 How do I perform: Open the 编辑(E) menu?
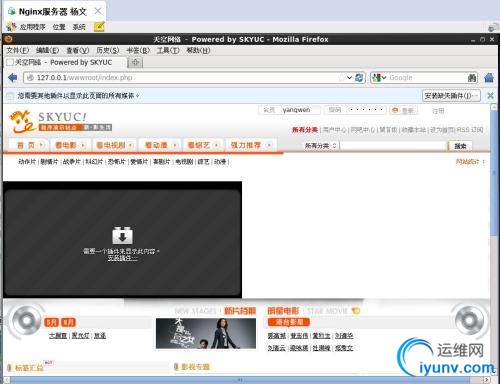point(48,50)
